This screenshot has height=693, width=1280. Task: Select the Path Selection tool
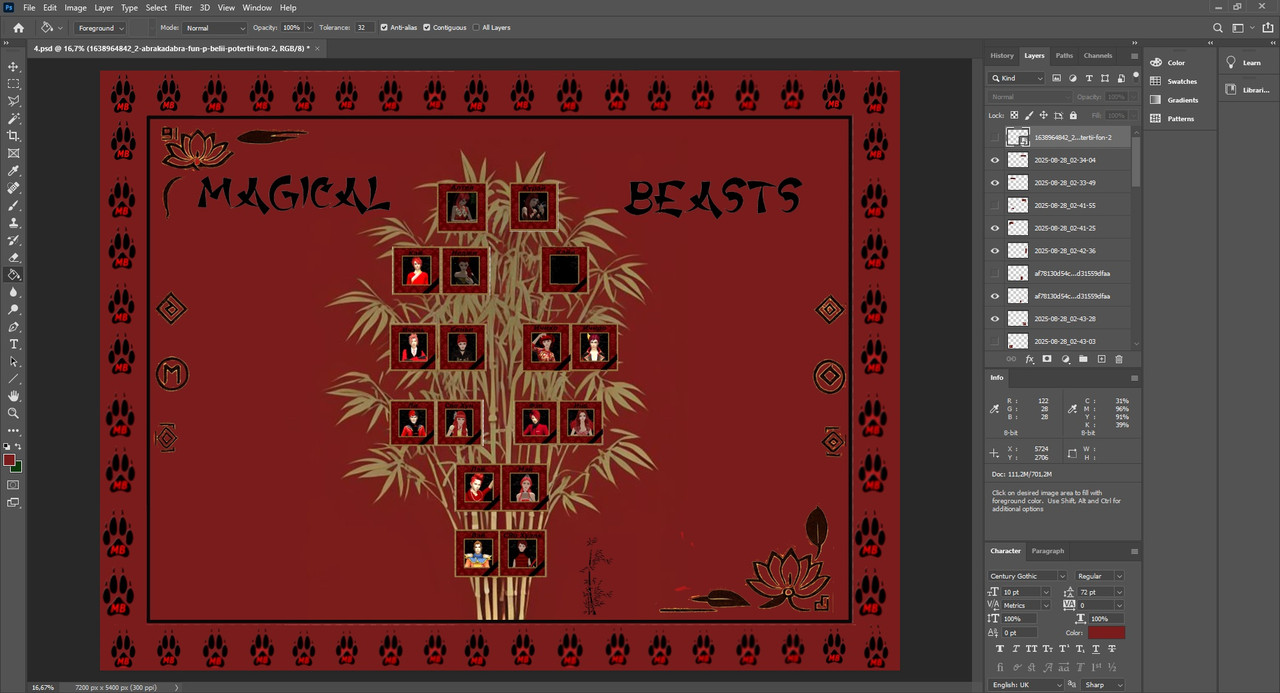14,361
